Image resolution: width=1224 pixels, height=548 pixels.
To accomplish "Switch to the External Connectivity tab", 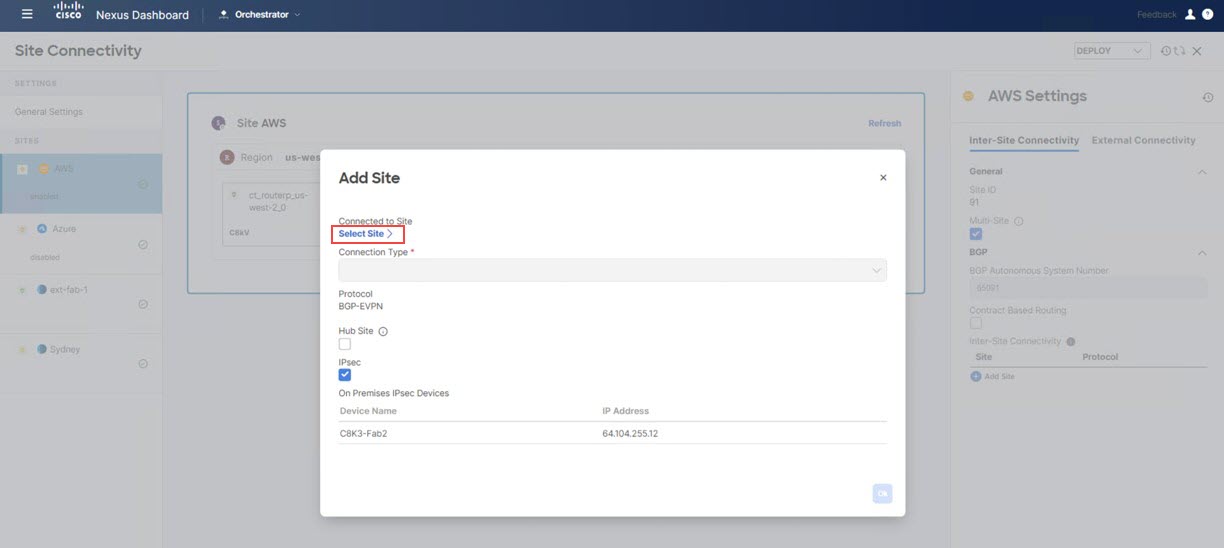I will coord(1143,140).
